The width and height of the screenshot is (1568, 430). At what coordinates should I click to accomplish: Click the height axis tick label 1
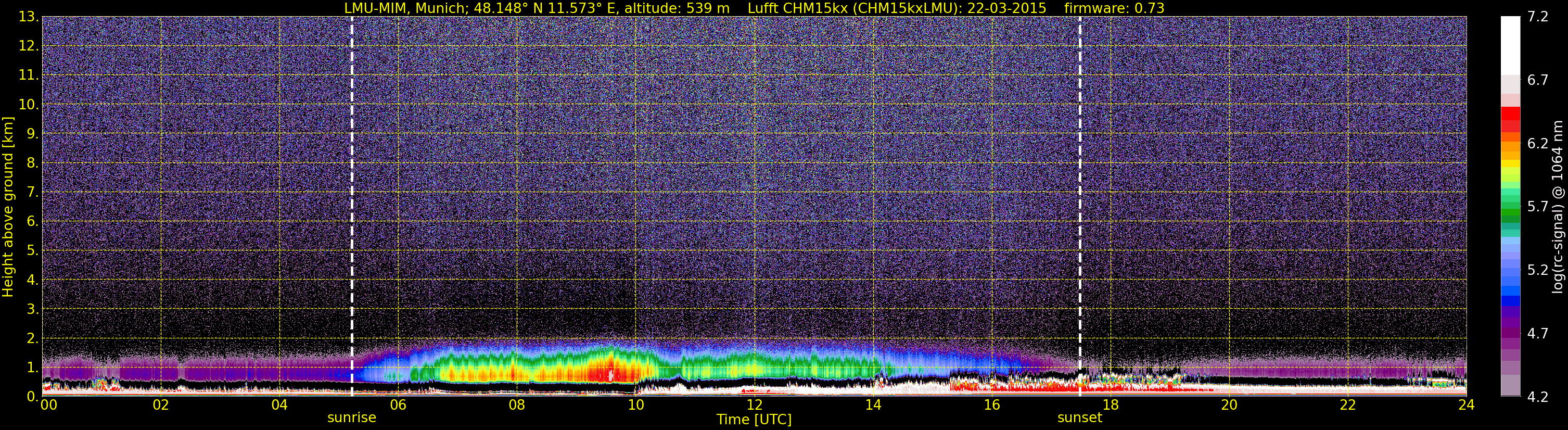pyautogui.click(x=32, y=368)
